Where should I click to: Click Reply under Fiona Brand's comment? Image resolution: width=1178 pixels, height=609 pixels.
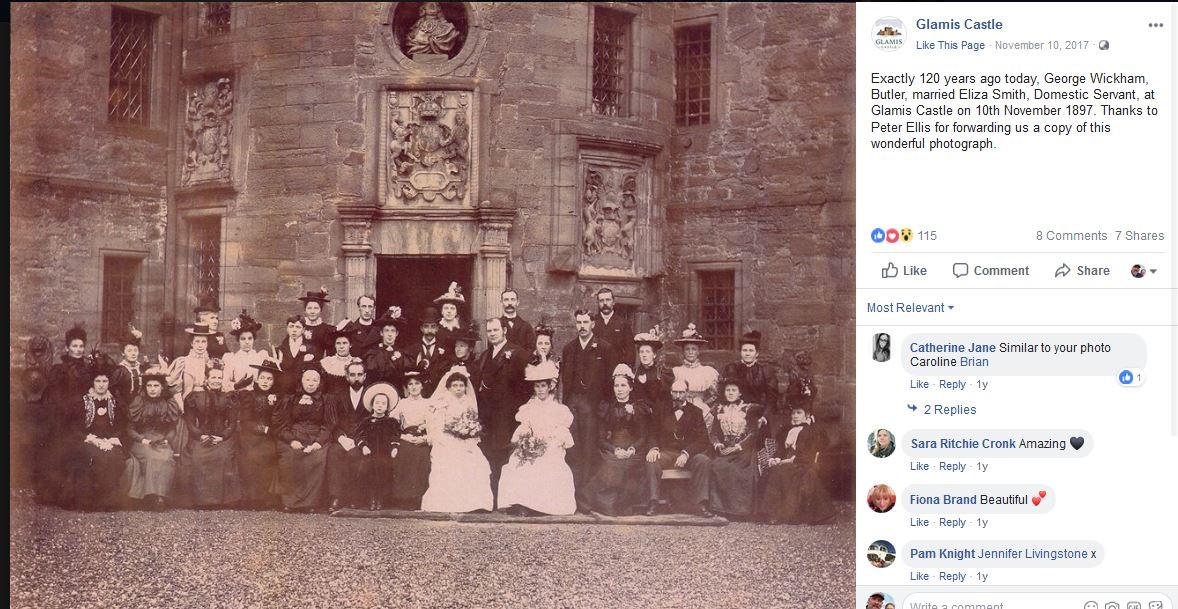(x=952, y=522)
